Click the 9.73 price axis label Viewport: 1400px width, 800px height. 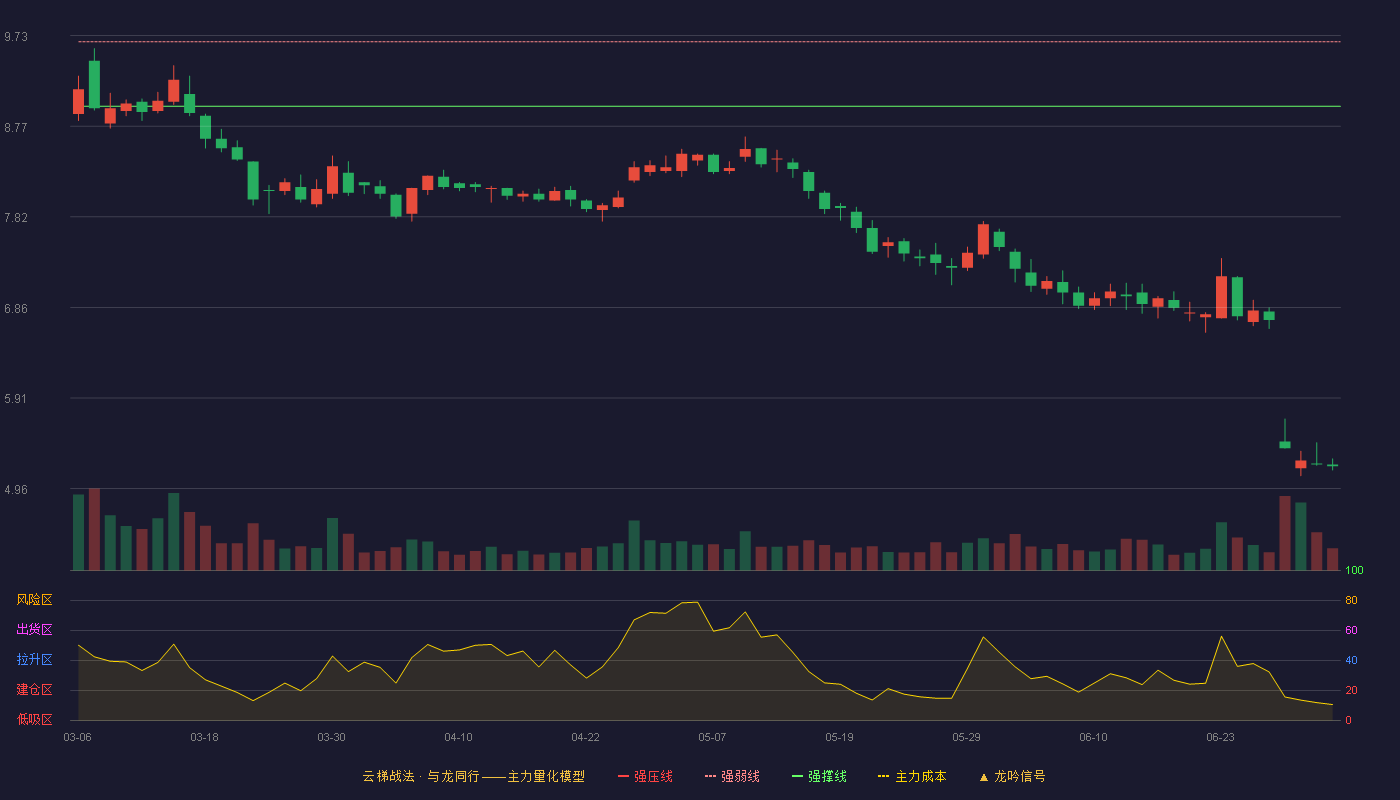point(16,37)
